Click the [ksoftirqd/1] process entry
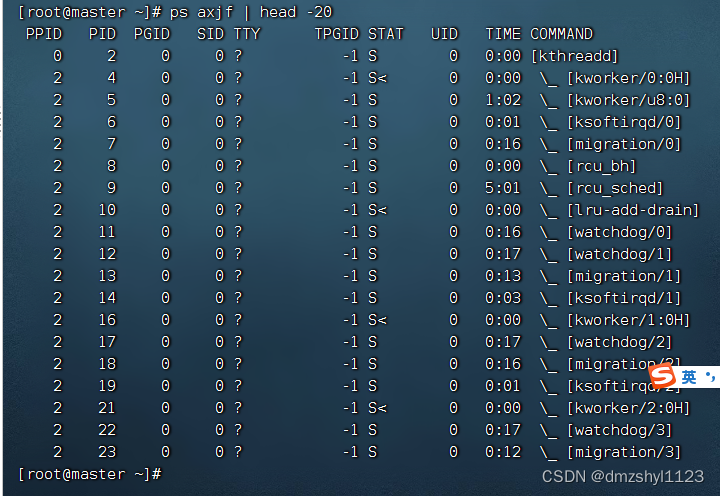The width and height of the screenshot is (720, 496). coord(624,299)
